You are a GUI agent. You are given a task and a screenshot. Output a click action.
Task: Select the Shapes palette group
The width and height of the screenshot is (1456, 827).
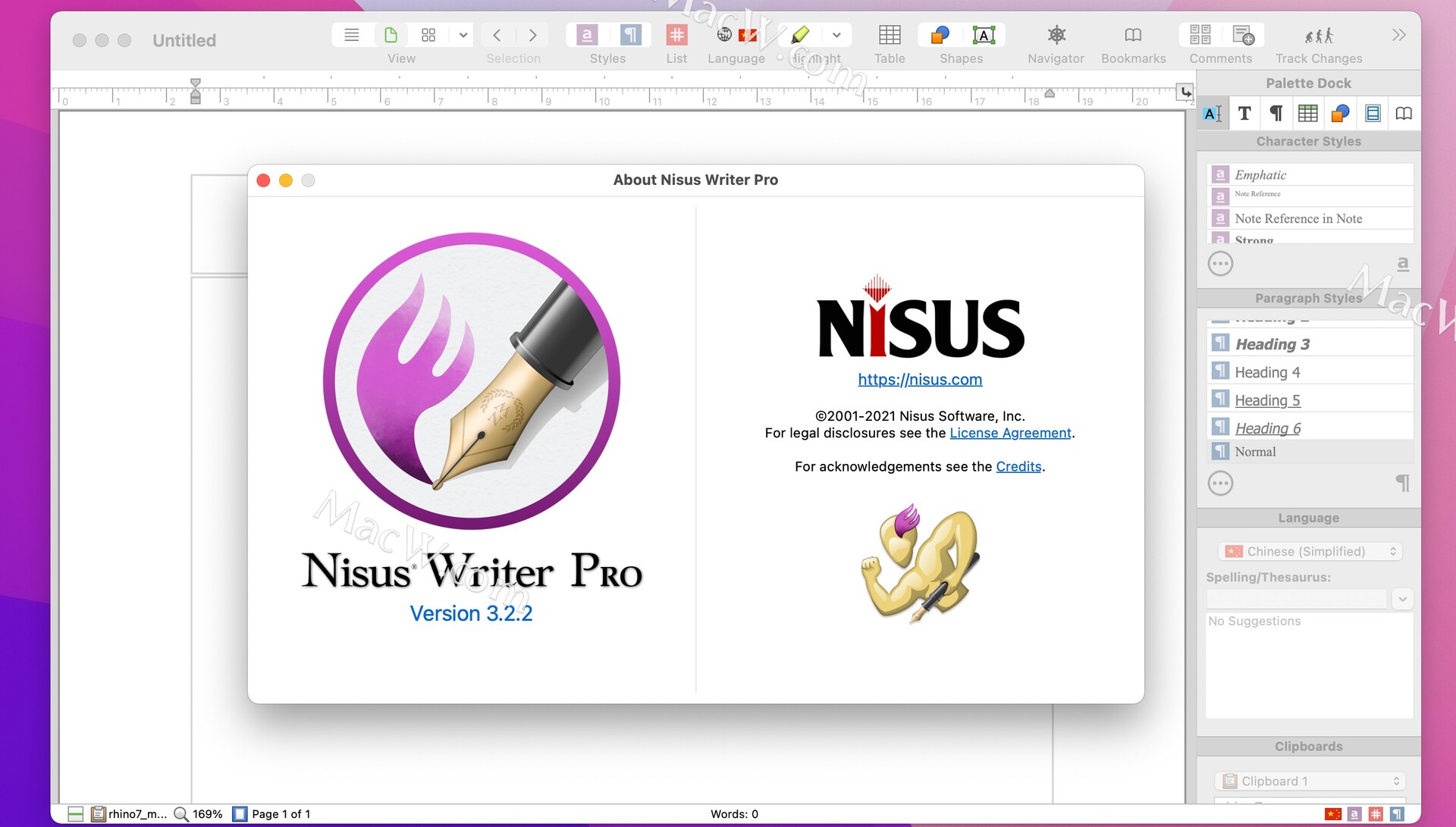(1340, 114)
